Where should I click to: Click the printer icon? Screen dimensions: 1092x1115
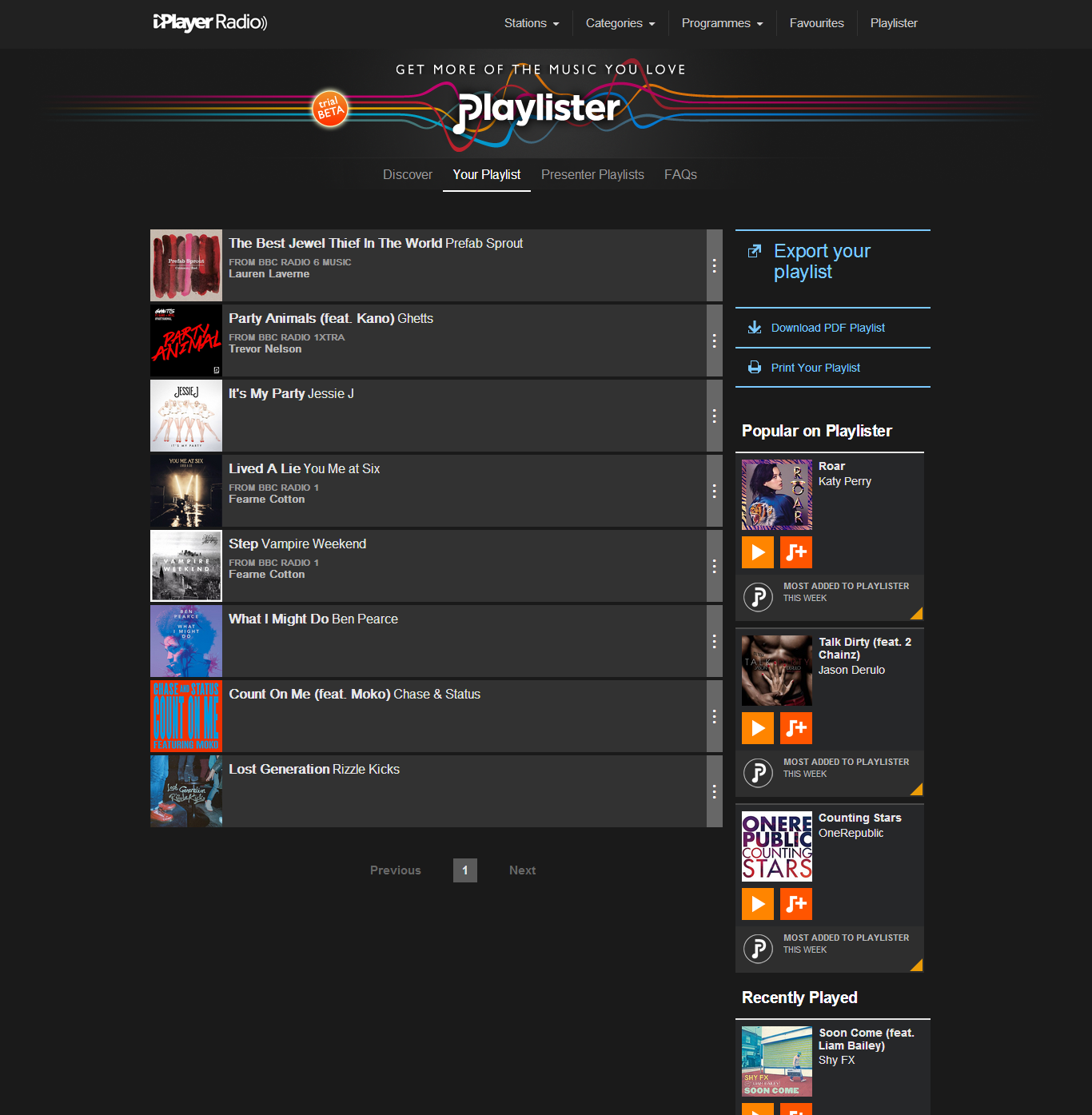754,368
